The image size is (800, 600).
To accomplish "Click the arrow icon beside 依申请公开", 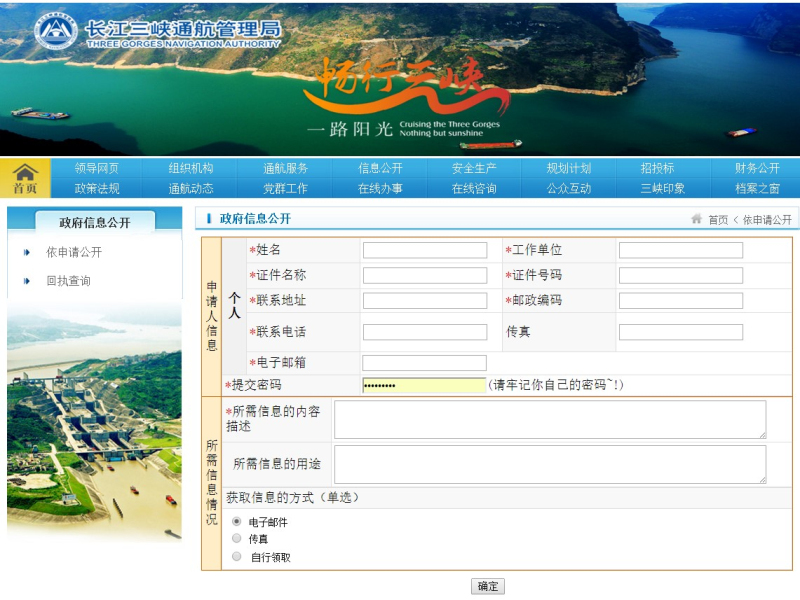I will coord(27,252).
